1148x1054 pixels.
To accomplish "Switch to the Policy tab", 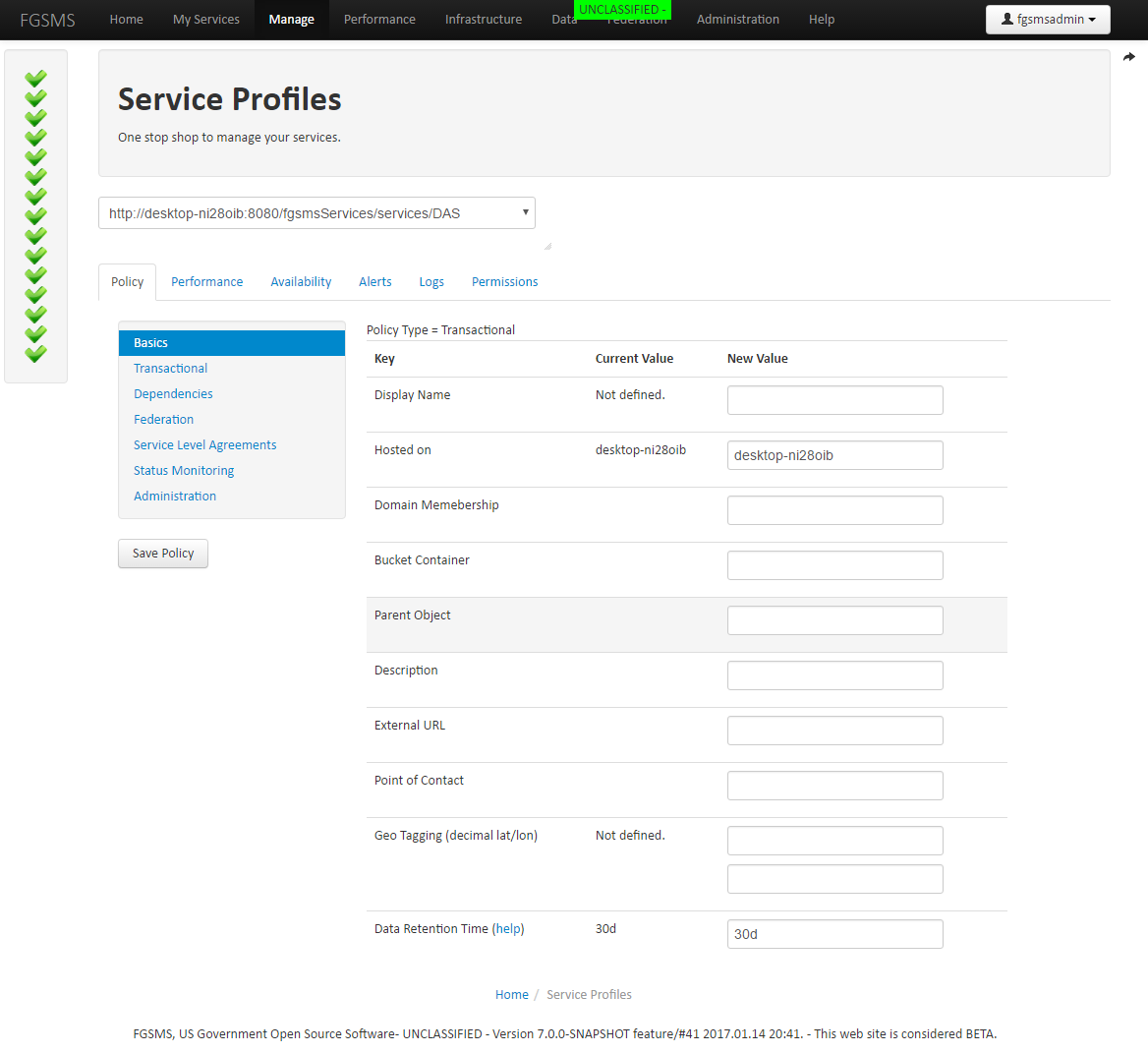I will (128, 282).
